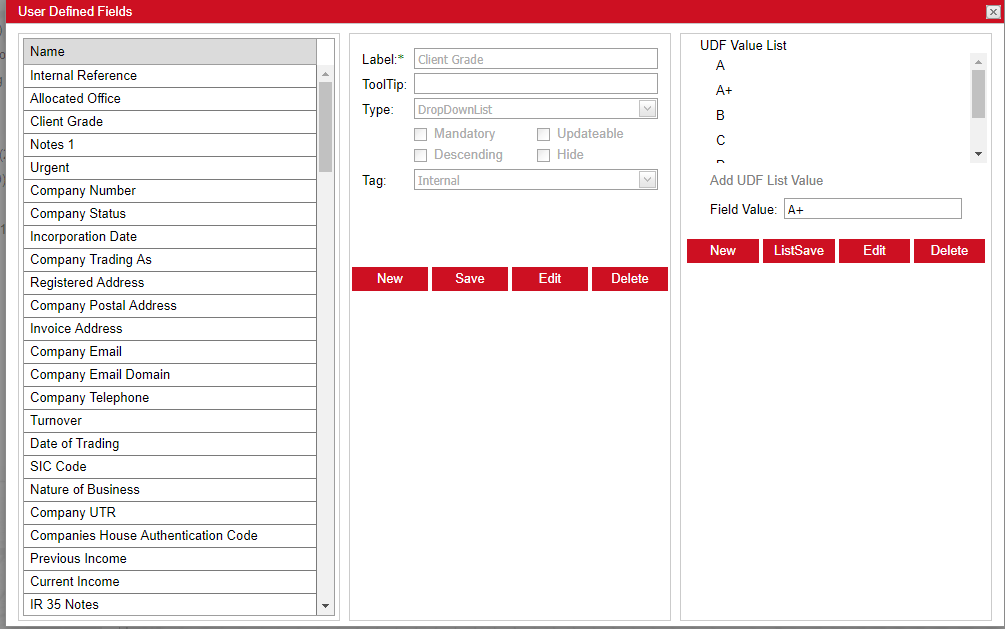Close the User Defined Fields dialog
Image resolution: width=1005 pixels, height=629 pixels.
[x=993, y=12]
